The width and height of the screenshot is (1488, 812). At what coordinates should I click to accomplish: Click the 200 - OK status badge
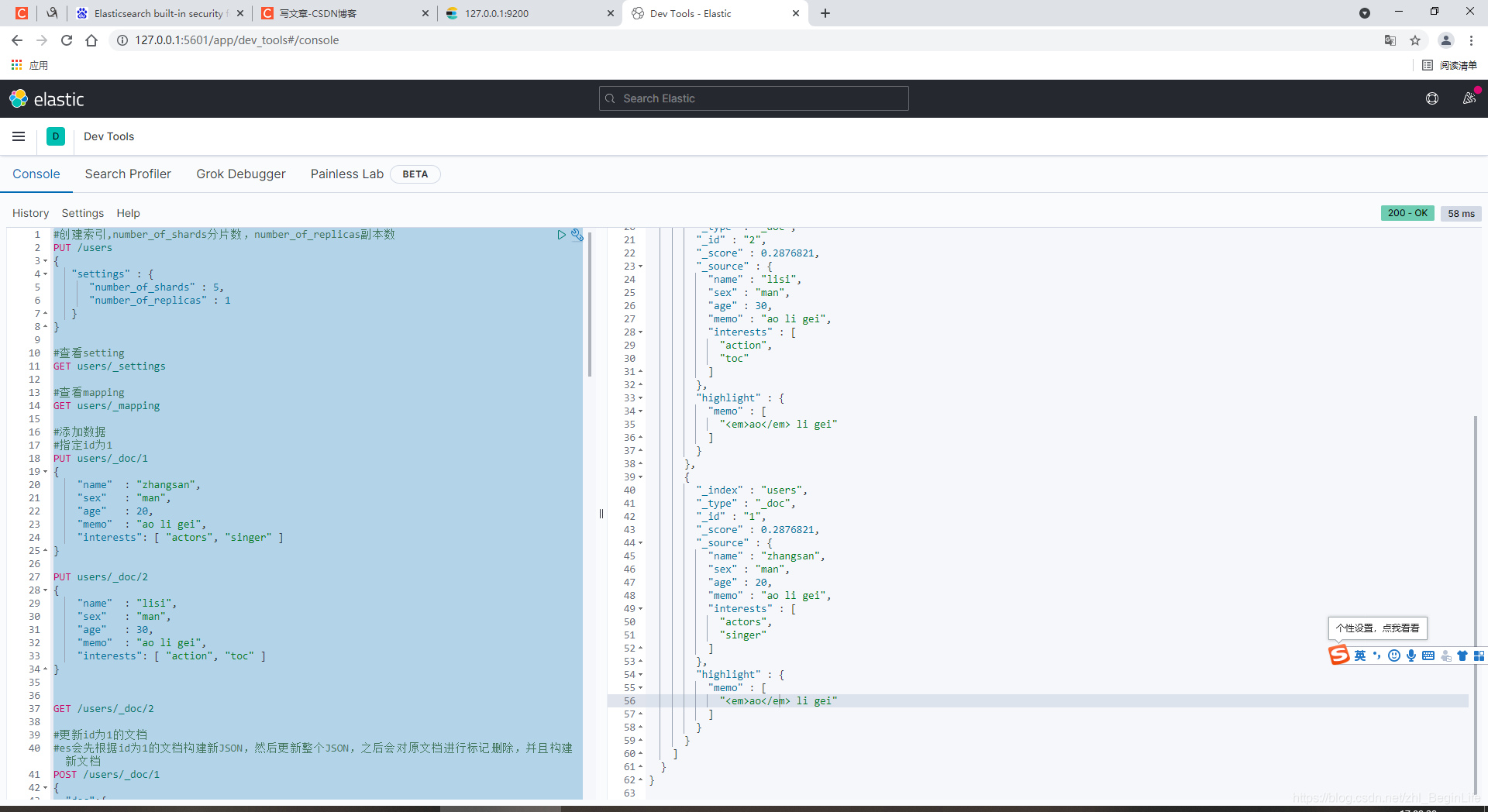click(x=1407, y=213)
